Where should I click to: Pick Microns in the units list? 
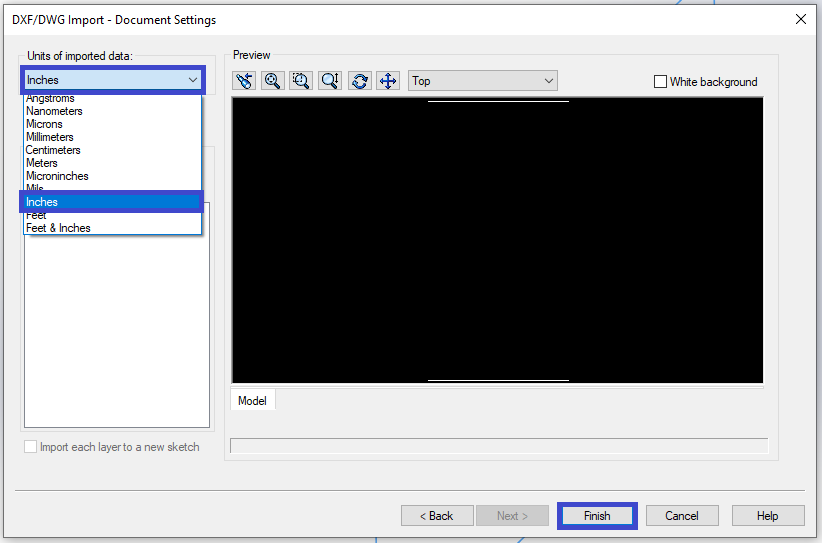tap(112, 124)
